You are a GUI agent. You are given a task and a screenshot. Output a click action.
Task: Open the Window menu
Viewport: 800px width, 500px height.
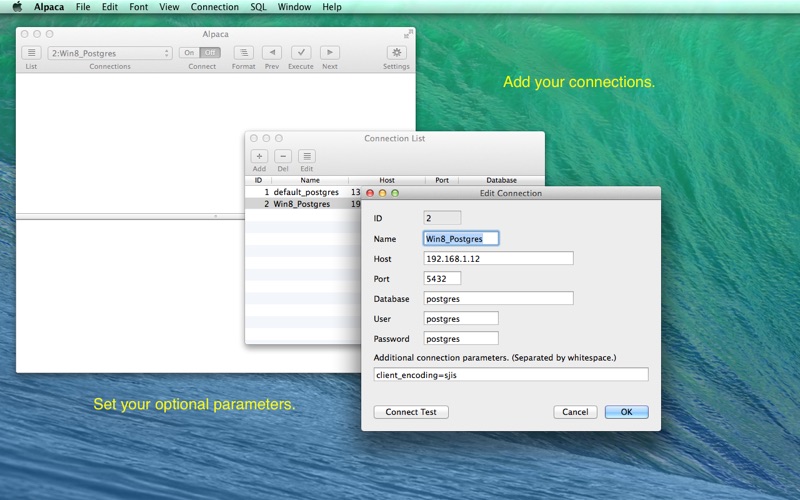294,7
